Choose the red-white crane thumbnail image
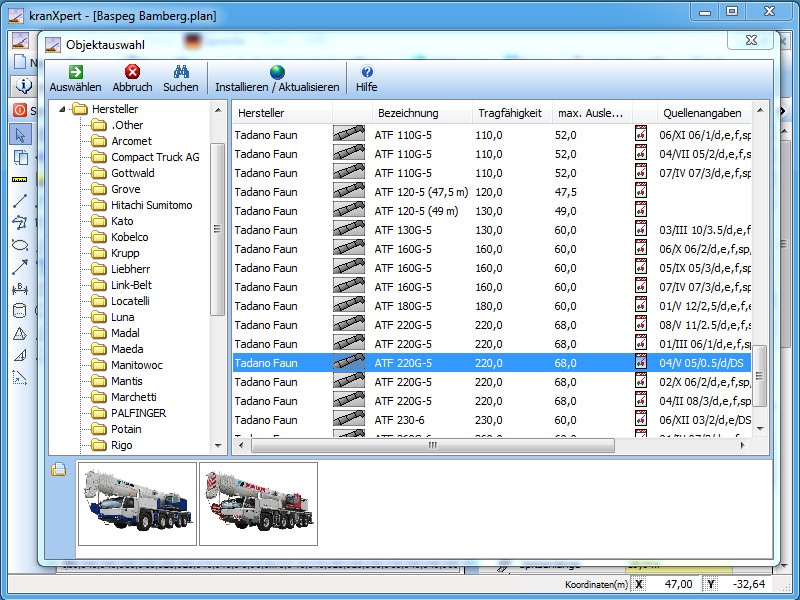The image size is (800, 600). (258, 503)
